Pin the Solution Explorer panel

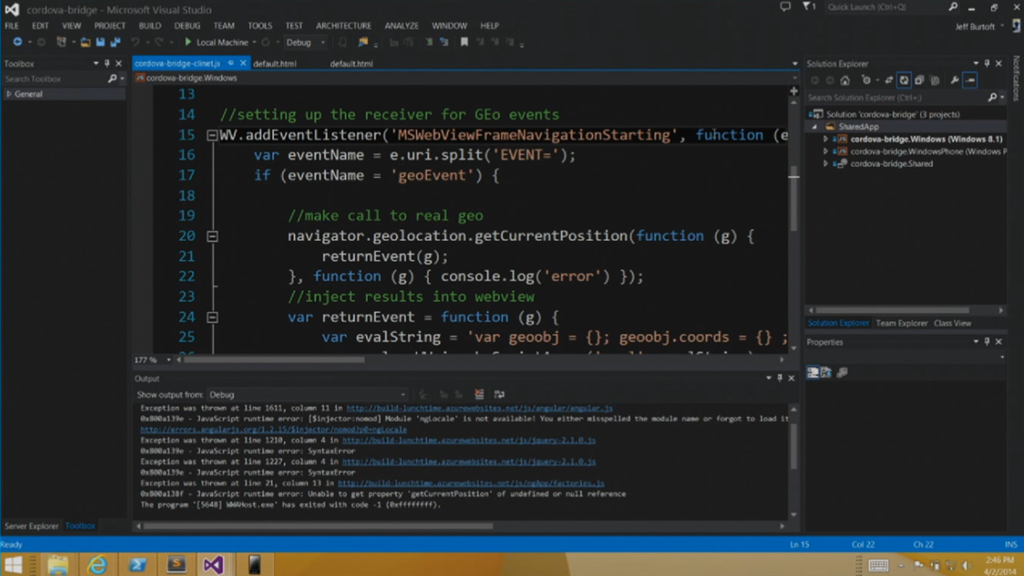987,63
